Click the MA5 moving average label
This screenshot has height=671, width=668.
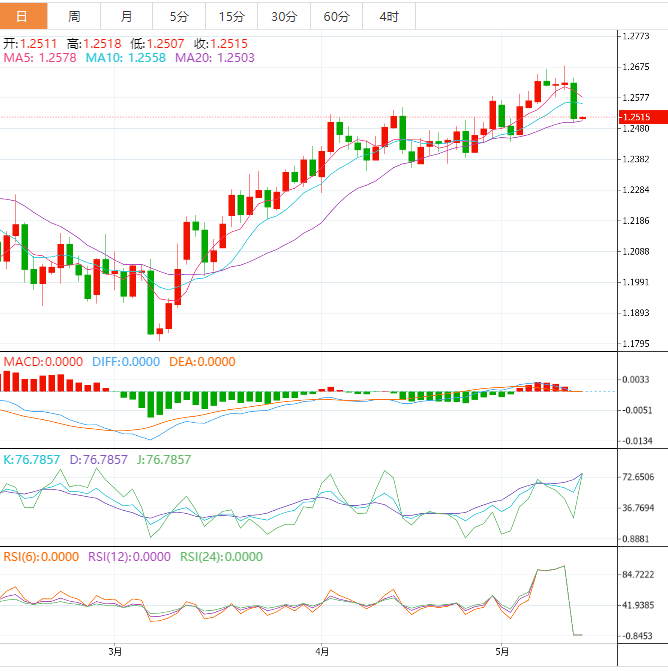tap(40, 59)
